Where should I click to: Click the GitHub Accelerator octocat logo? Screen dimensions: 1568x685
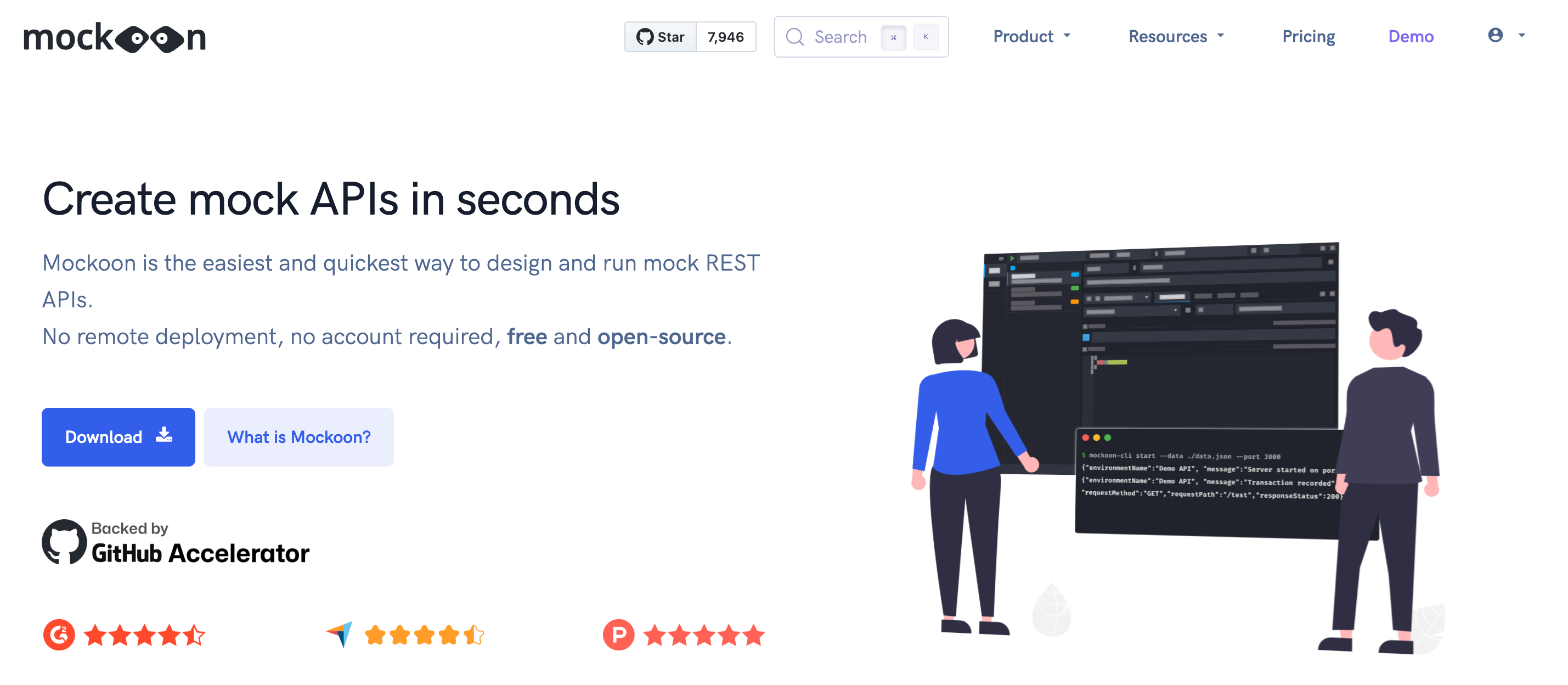(x=64, y=541)
